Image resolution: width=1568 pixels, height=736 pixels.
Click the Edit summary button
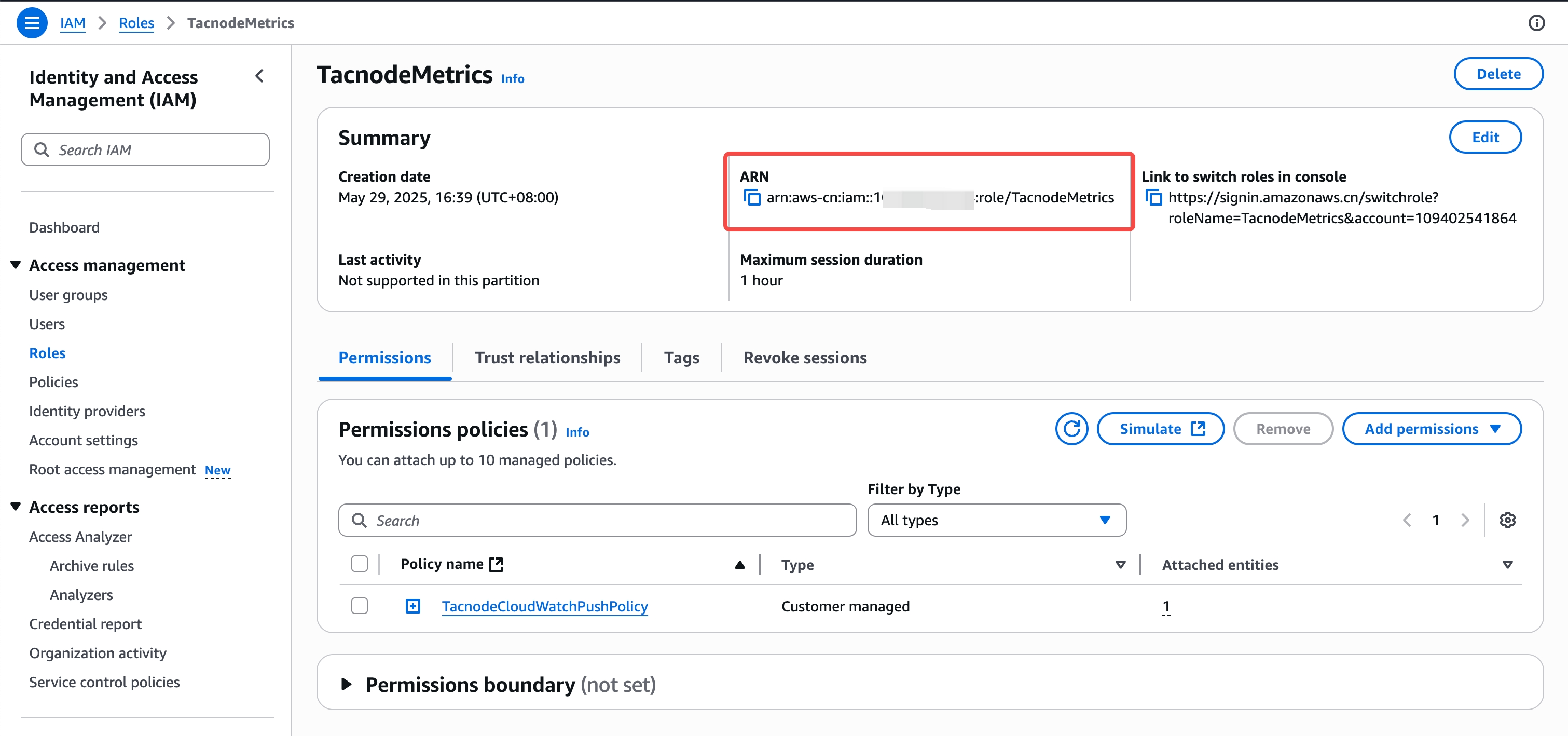pyautogui.click(x=1485, y=137)
